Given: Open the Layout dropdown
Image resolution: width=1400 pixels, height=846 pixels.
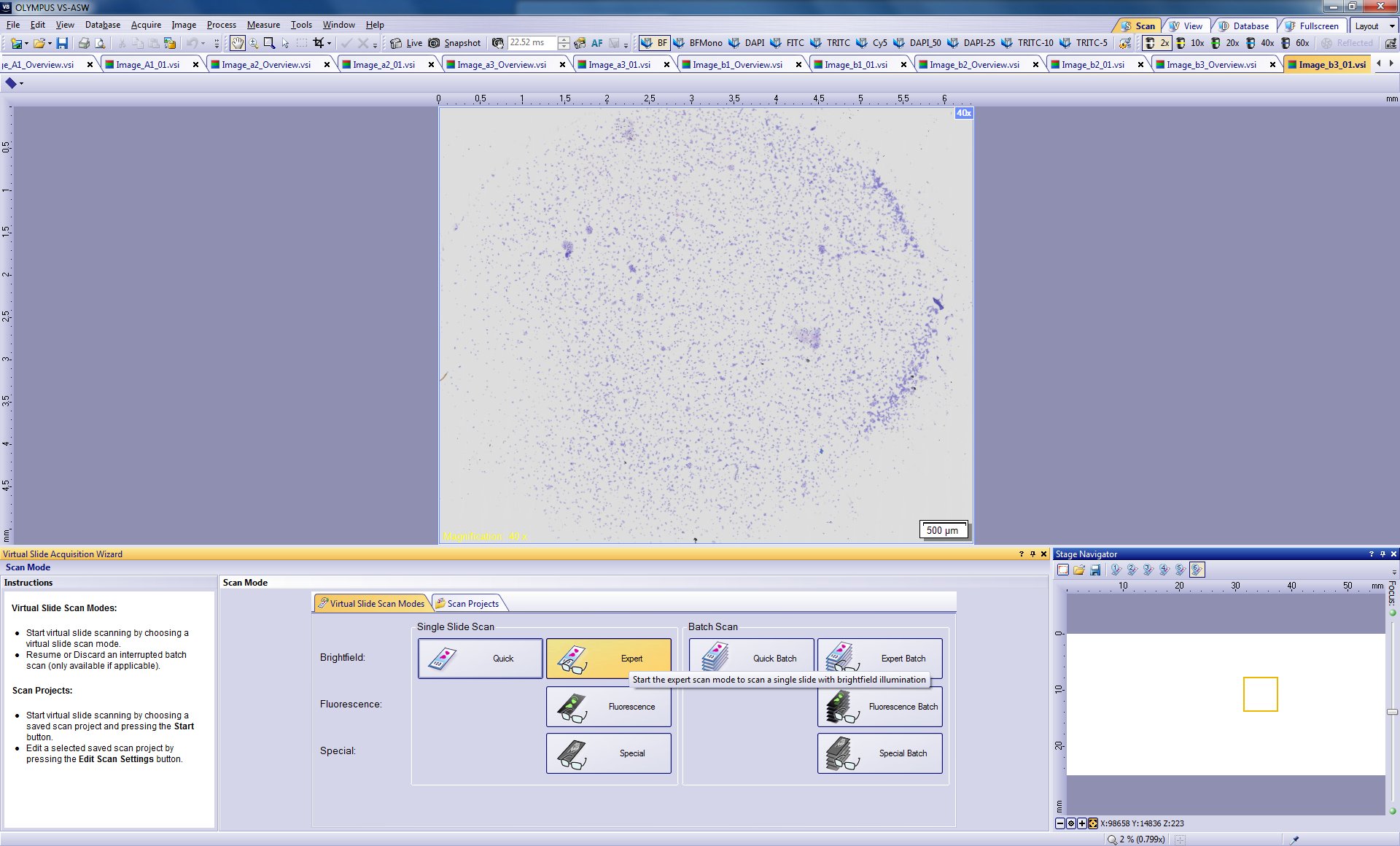Looking at the screenshot, I should tap(1374, 26).
